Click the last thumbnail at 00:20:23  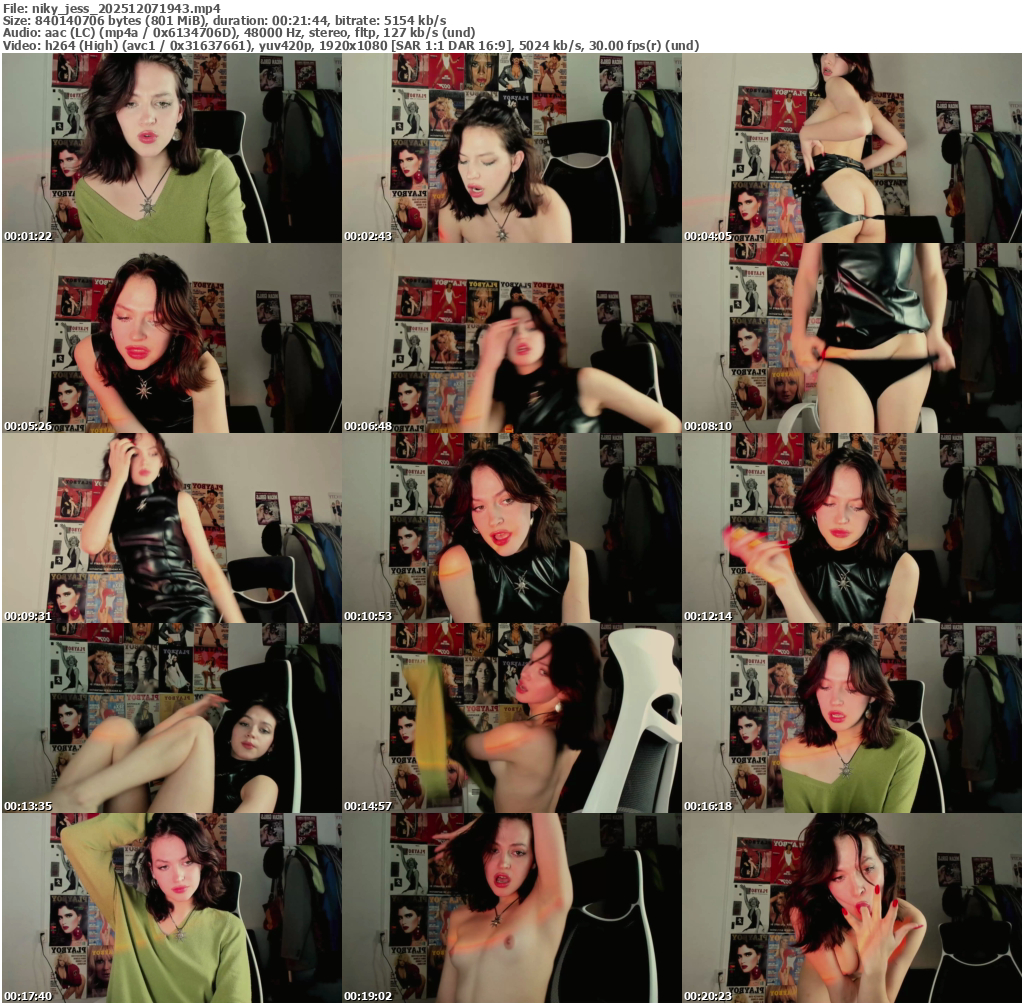(x=851, y=908)
